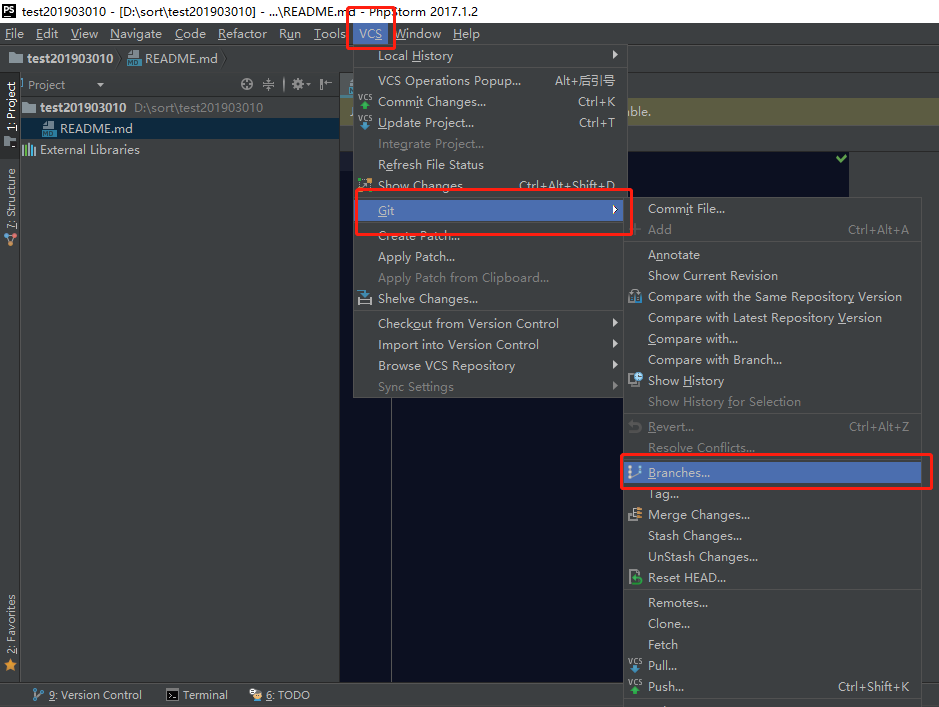Click the hide Project panel icon
This screenshot has height=707, width=939.
click(325, 84)
